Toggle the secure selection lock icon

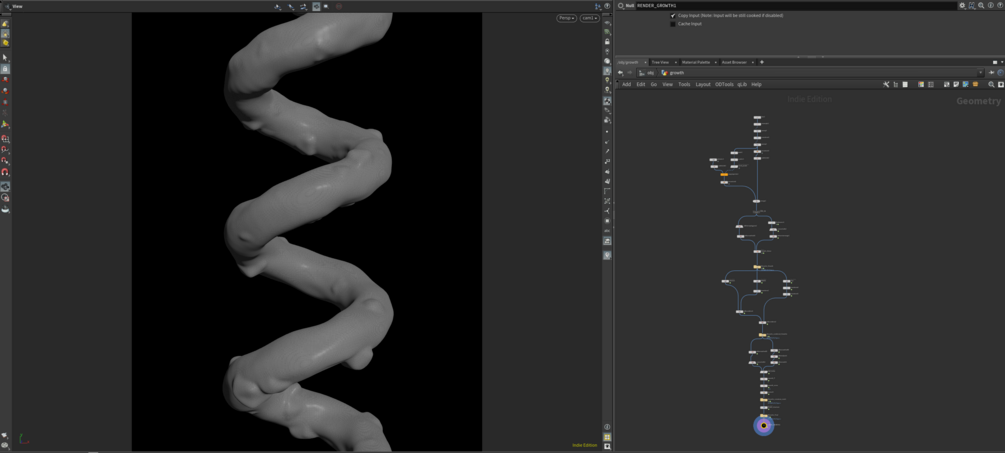(5, 69)
